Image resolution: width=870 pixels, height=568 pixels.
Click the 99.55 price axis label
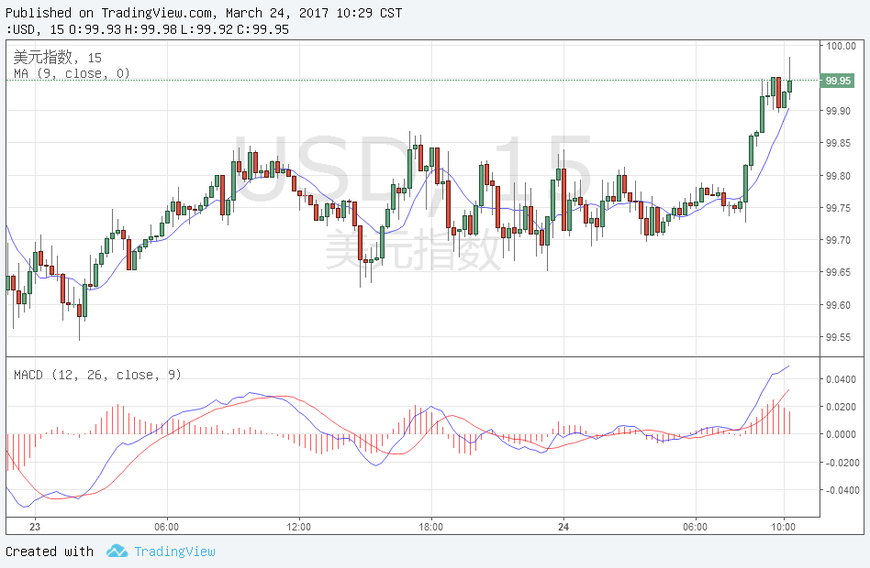click(838, 337)
